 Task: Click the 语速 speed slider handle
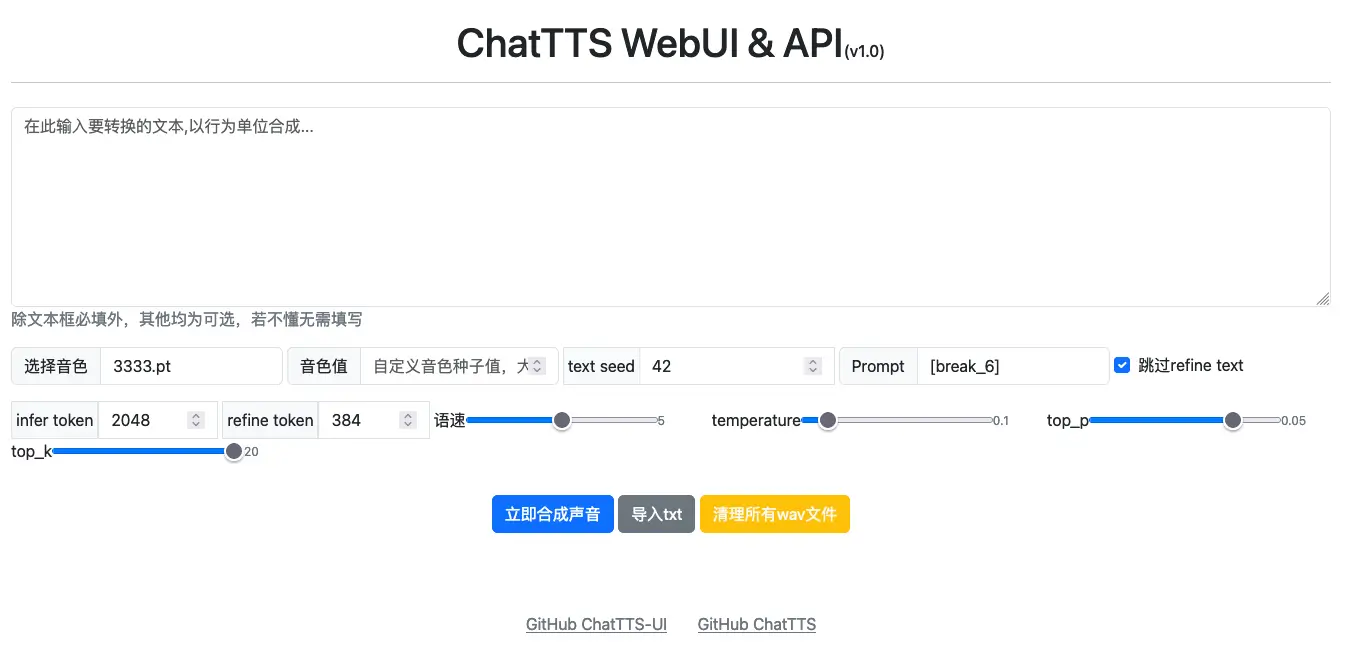562,420
